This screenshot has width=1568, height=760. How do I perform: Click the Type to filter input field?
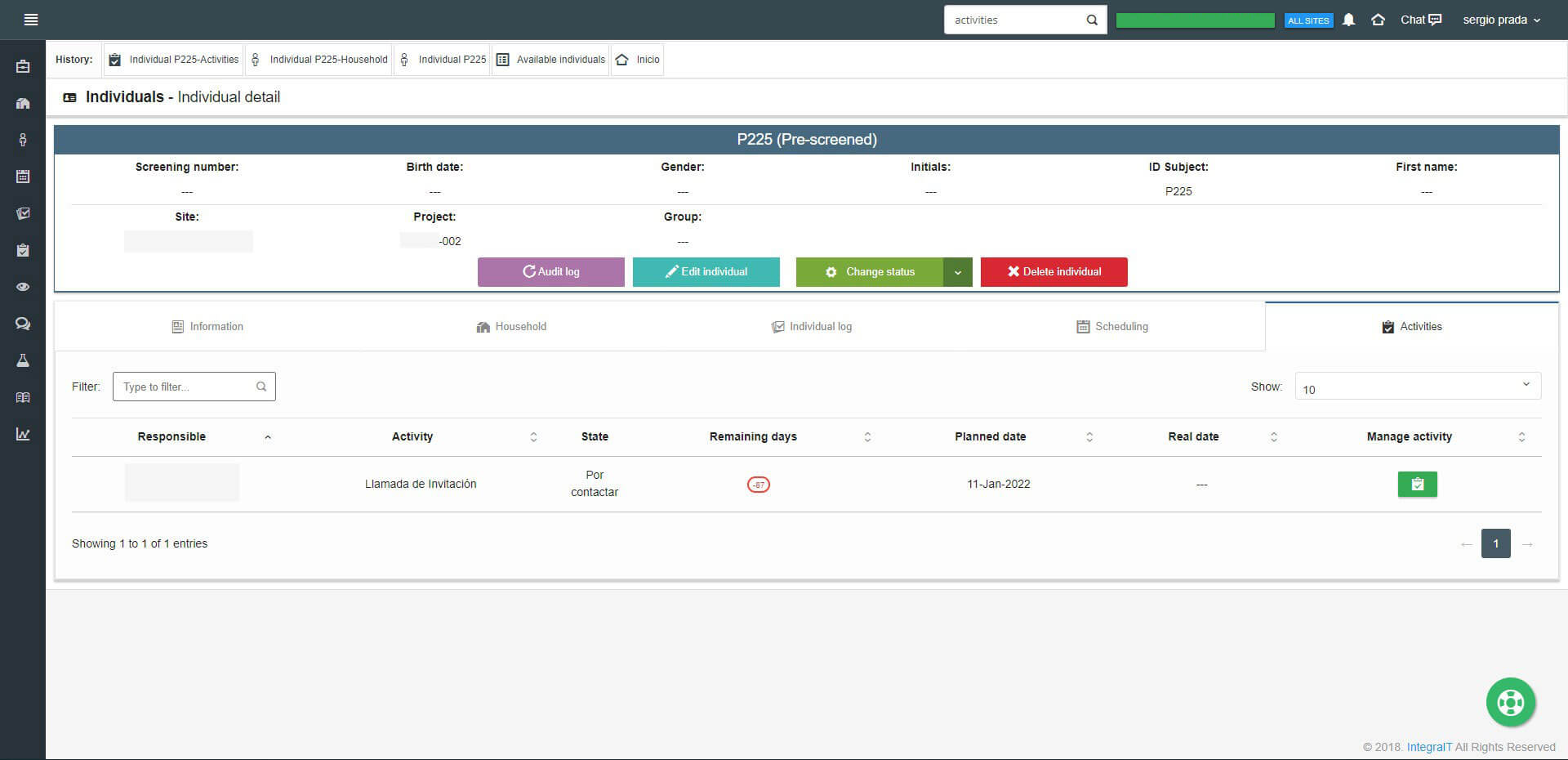click(186, 387)
